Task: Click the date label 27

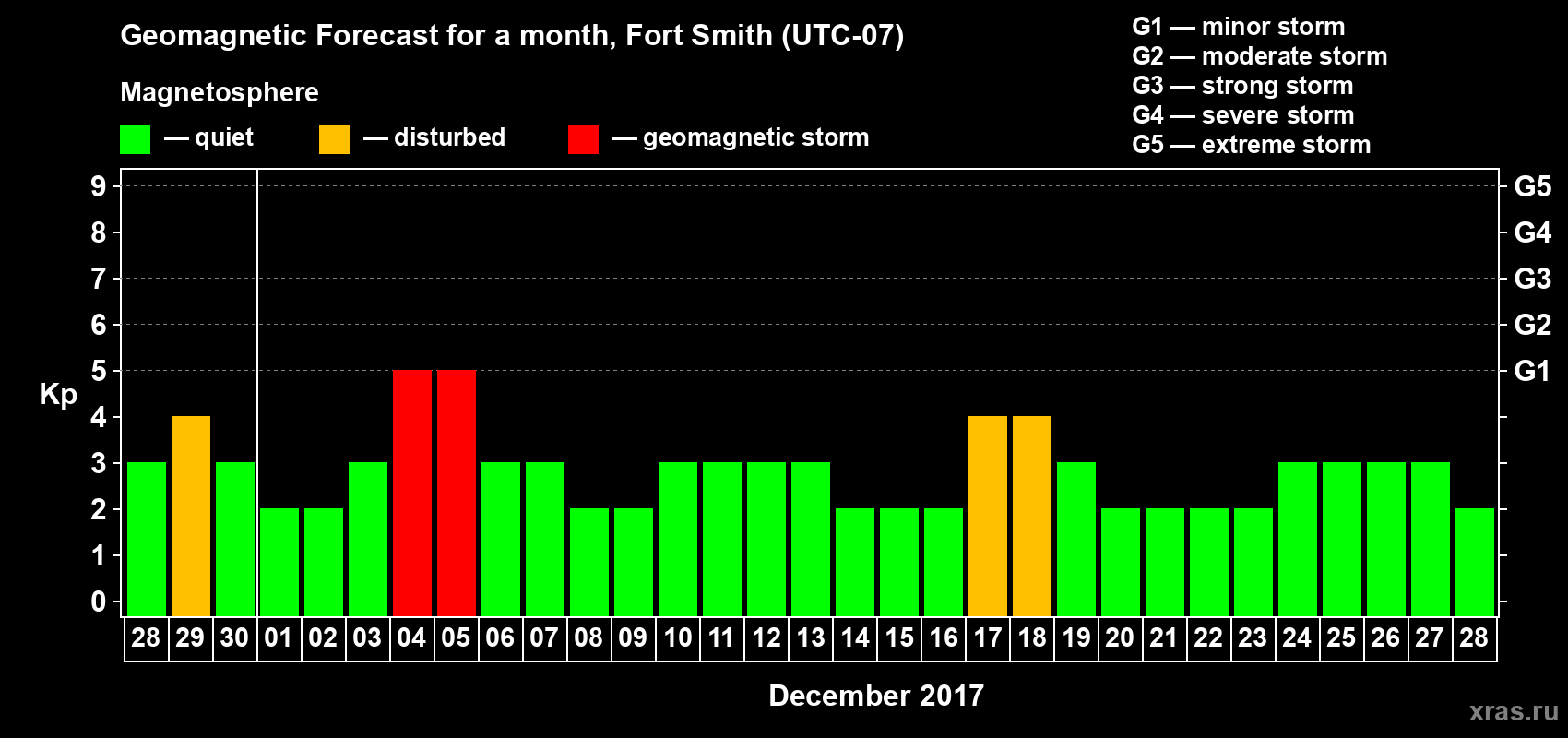Action: coord(1430,638)
